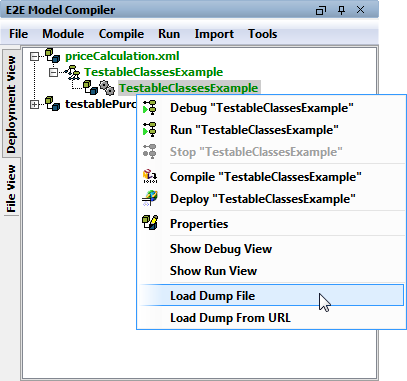407x381 pixels.
Task: Click the Deploy globe icon
Action: pos(150,198)
